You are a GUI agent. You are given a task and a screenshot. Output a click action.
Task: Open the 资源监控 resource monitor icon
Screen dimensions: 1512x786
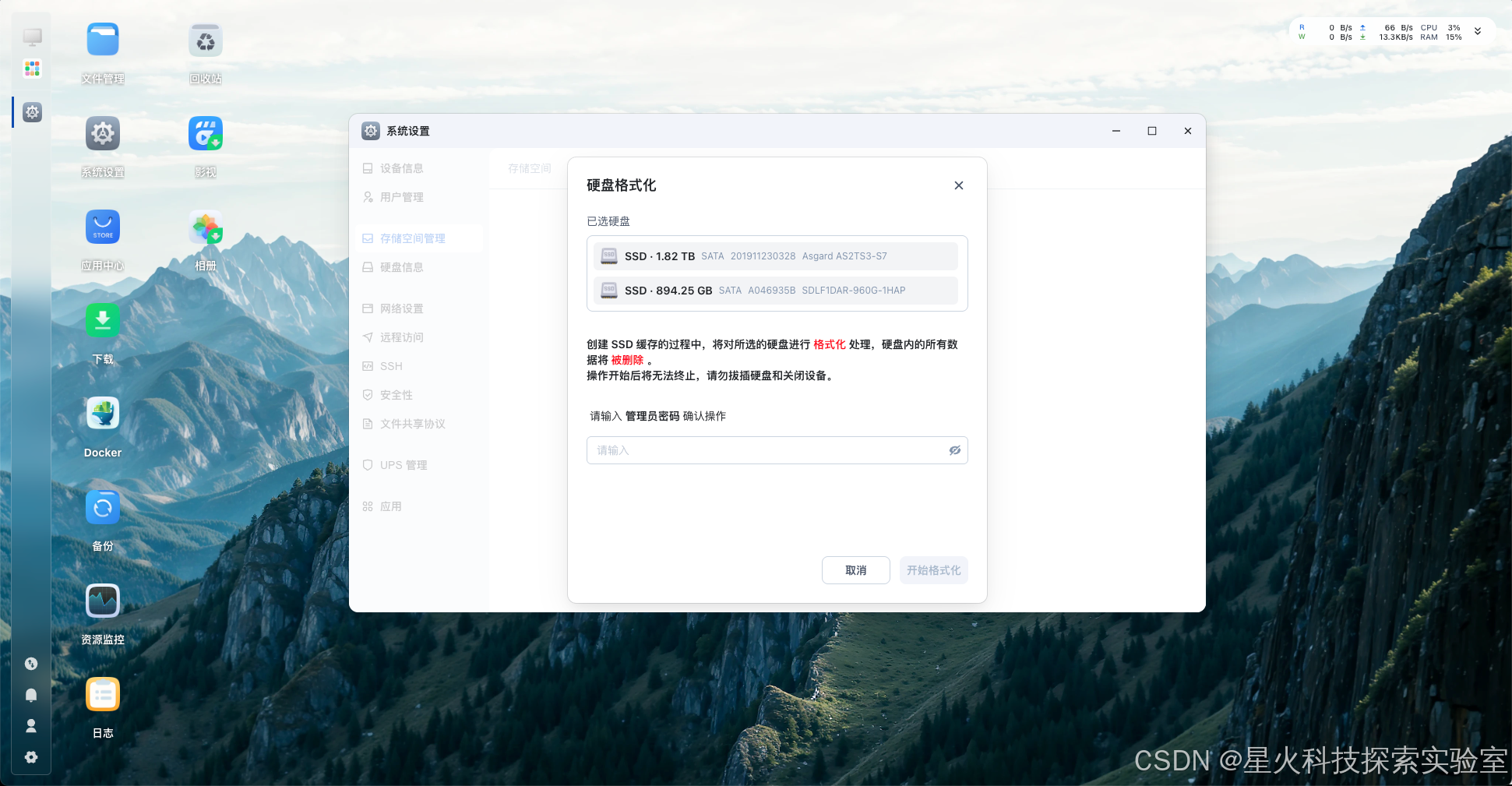point(103,601)
